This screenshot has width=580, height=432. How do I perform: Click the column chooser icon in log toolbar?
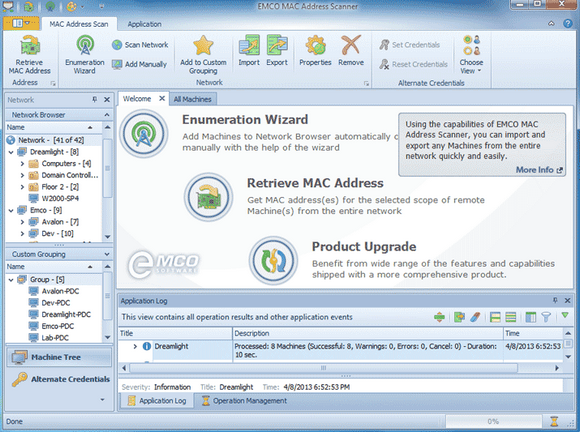point(530,317)
